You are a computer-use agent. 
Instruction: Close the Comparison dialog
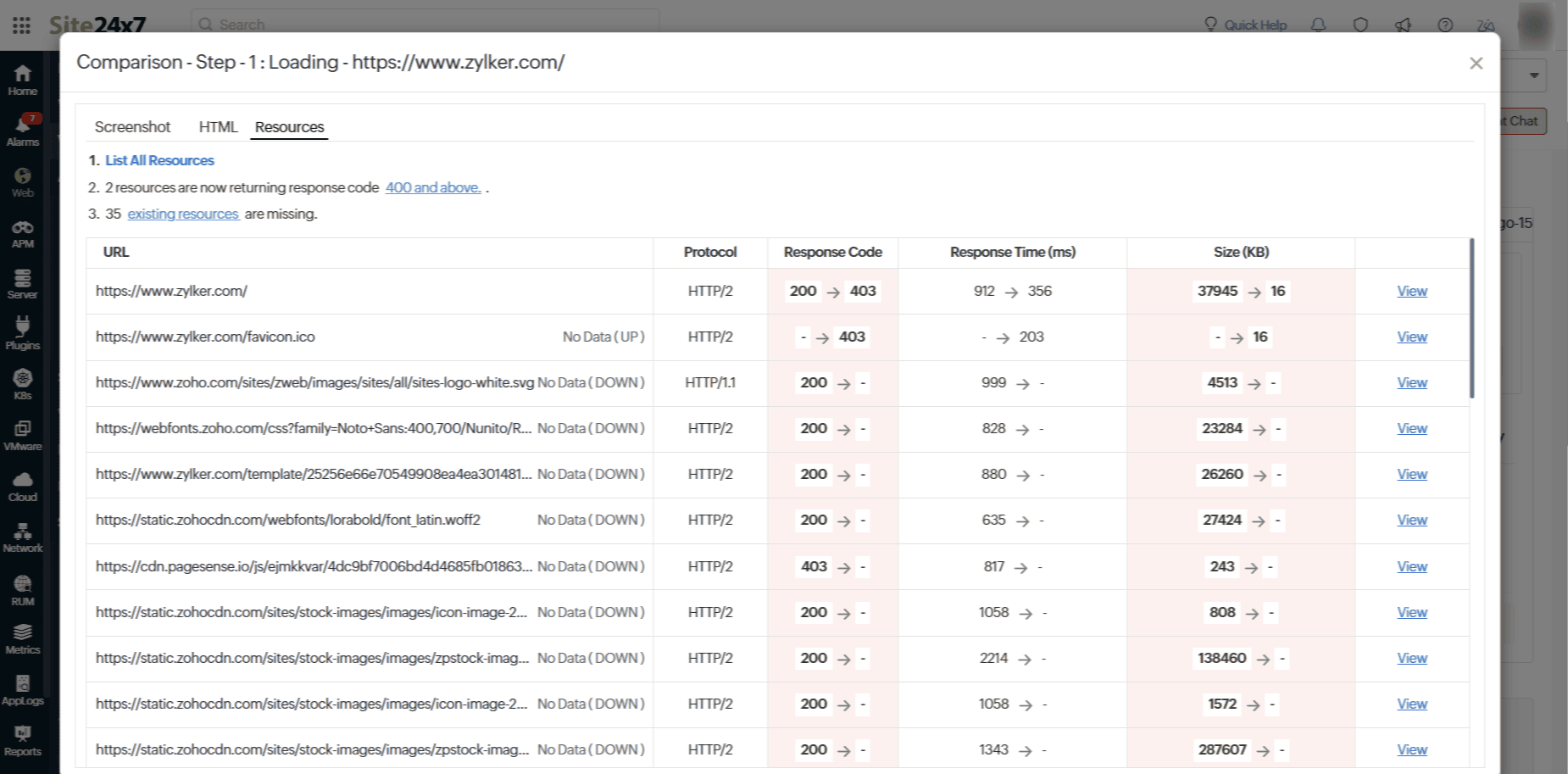1476,64
